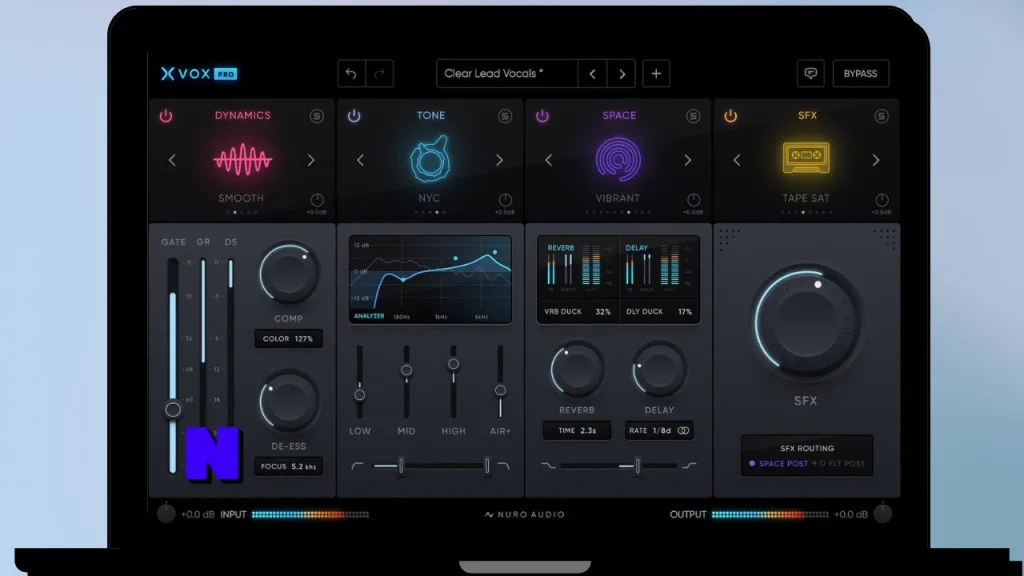Viewport: 1024px width, 576px height.
Task: Click the undo arrow button
Action: coord(351,74)
